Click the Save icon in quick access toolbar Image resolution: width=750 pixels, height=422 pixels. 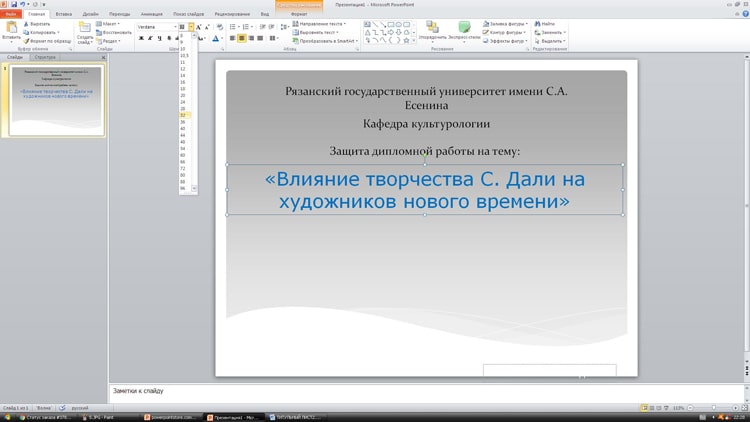pos(14,4)
